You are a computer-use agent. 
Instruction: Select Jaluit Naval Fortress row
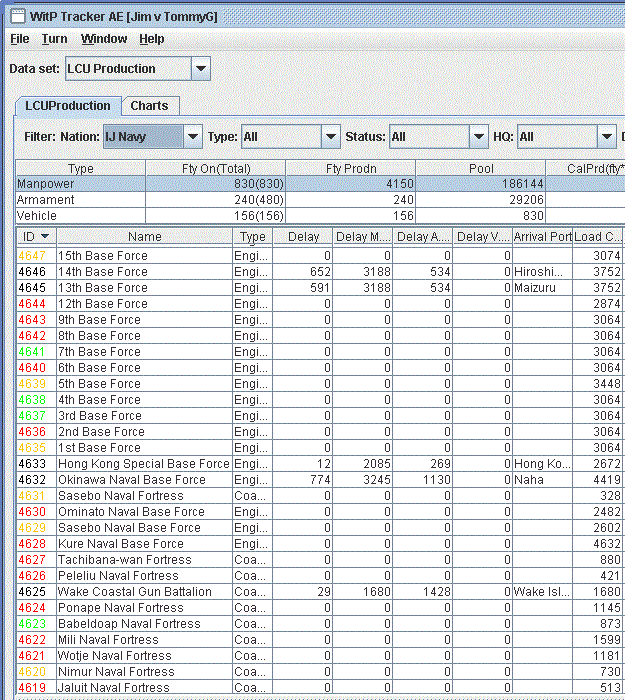(x=321, y=688)
